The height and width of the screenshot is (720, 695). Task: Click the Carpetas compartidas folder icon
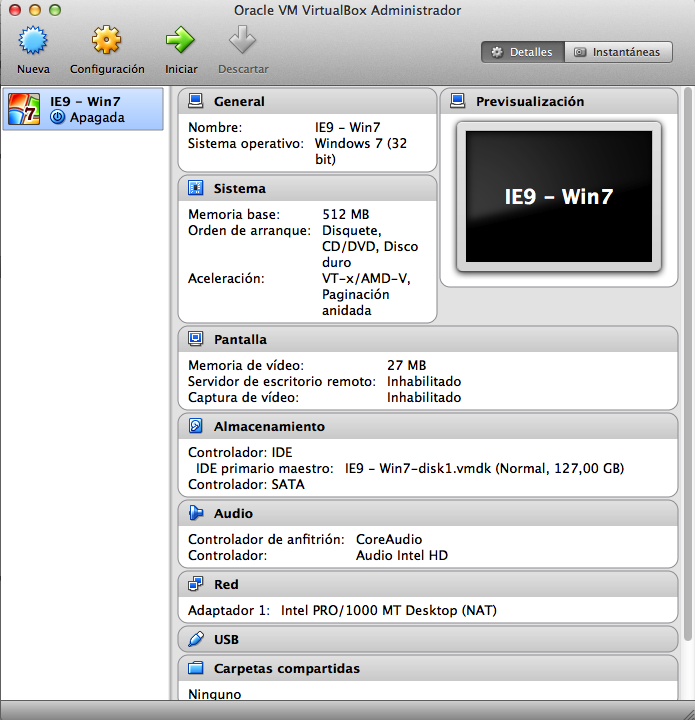click(196, 668)
